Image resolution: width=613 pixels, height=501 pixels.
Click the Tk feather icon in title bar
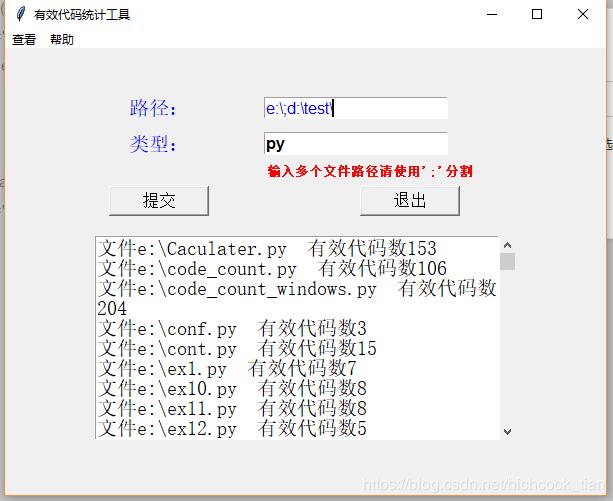click(x=20, y=14)
